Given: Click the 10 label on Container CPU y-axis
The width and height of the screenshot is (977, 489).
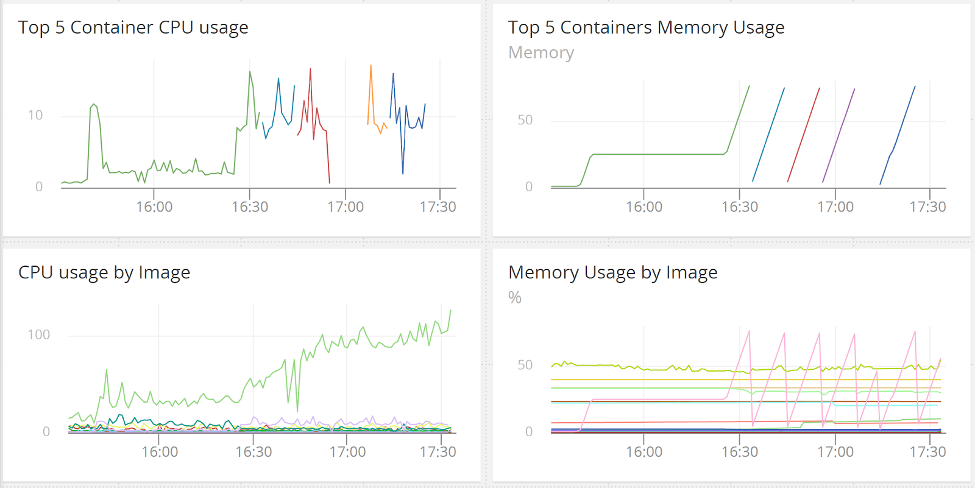Looking at the screenshot, I should coord(35,115).
